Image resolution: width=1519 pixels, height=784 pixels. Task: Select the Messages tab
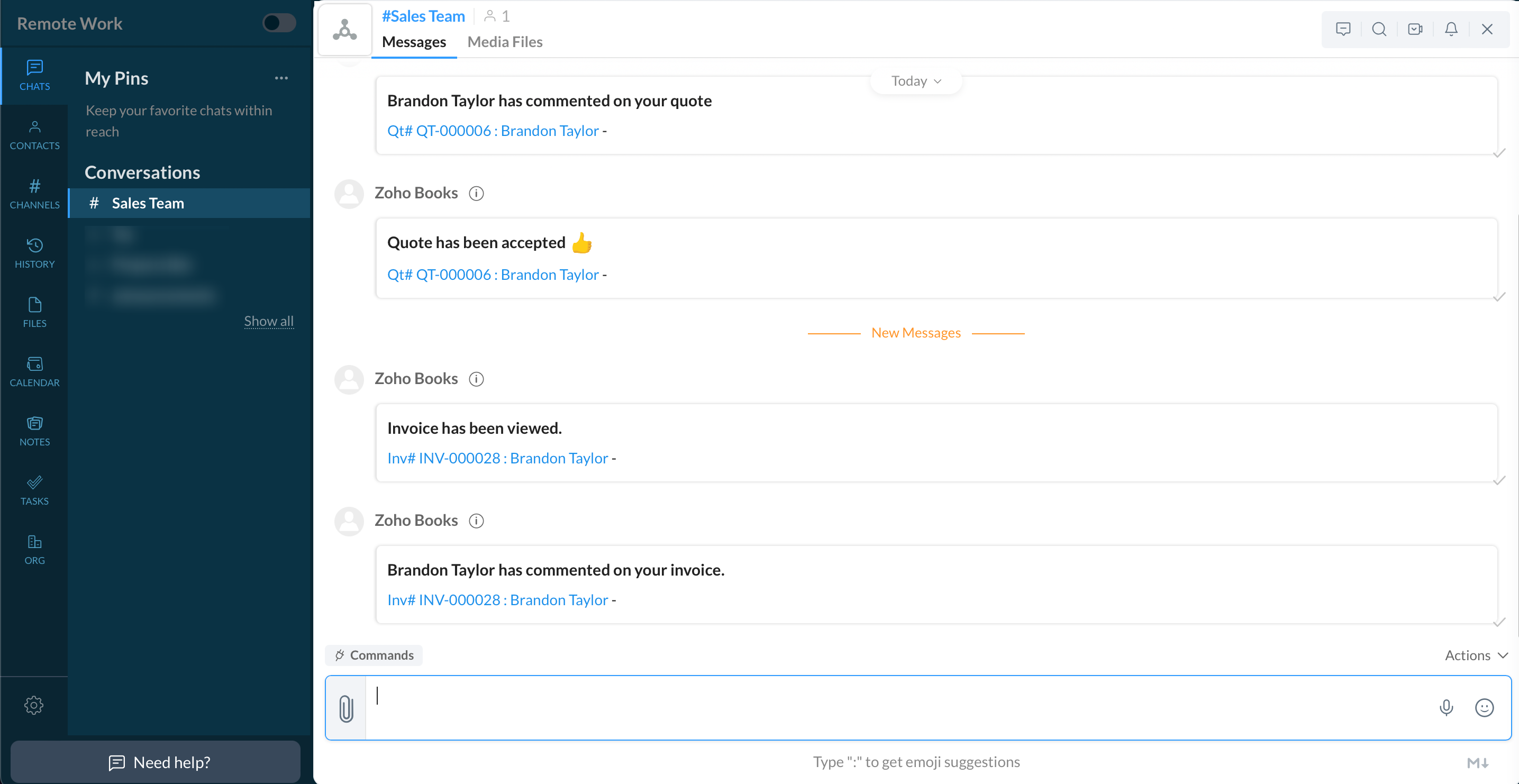(x=414, y=42)
